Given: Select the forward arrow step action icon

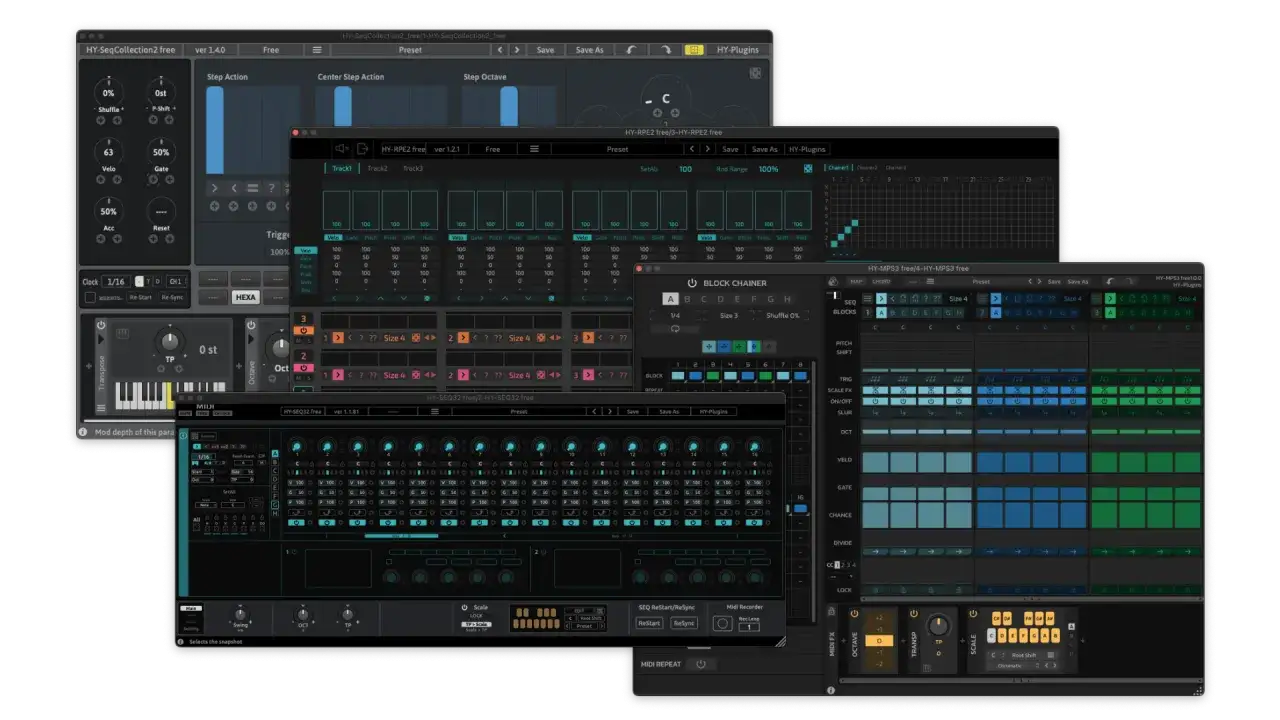Looking at the screenshot, I should 214,188.
